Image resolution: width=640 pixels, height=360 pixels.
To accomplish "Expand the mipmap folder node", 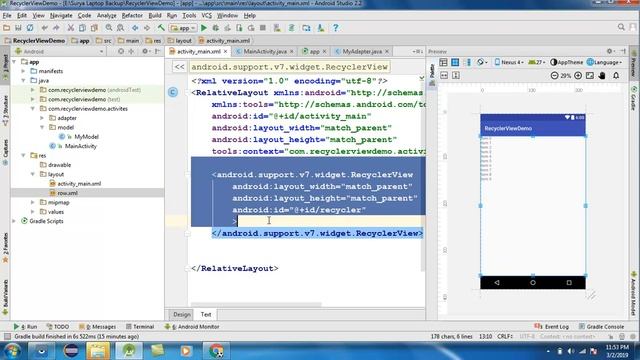I will 33,202.
